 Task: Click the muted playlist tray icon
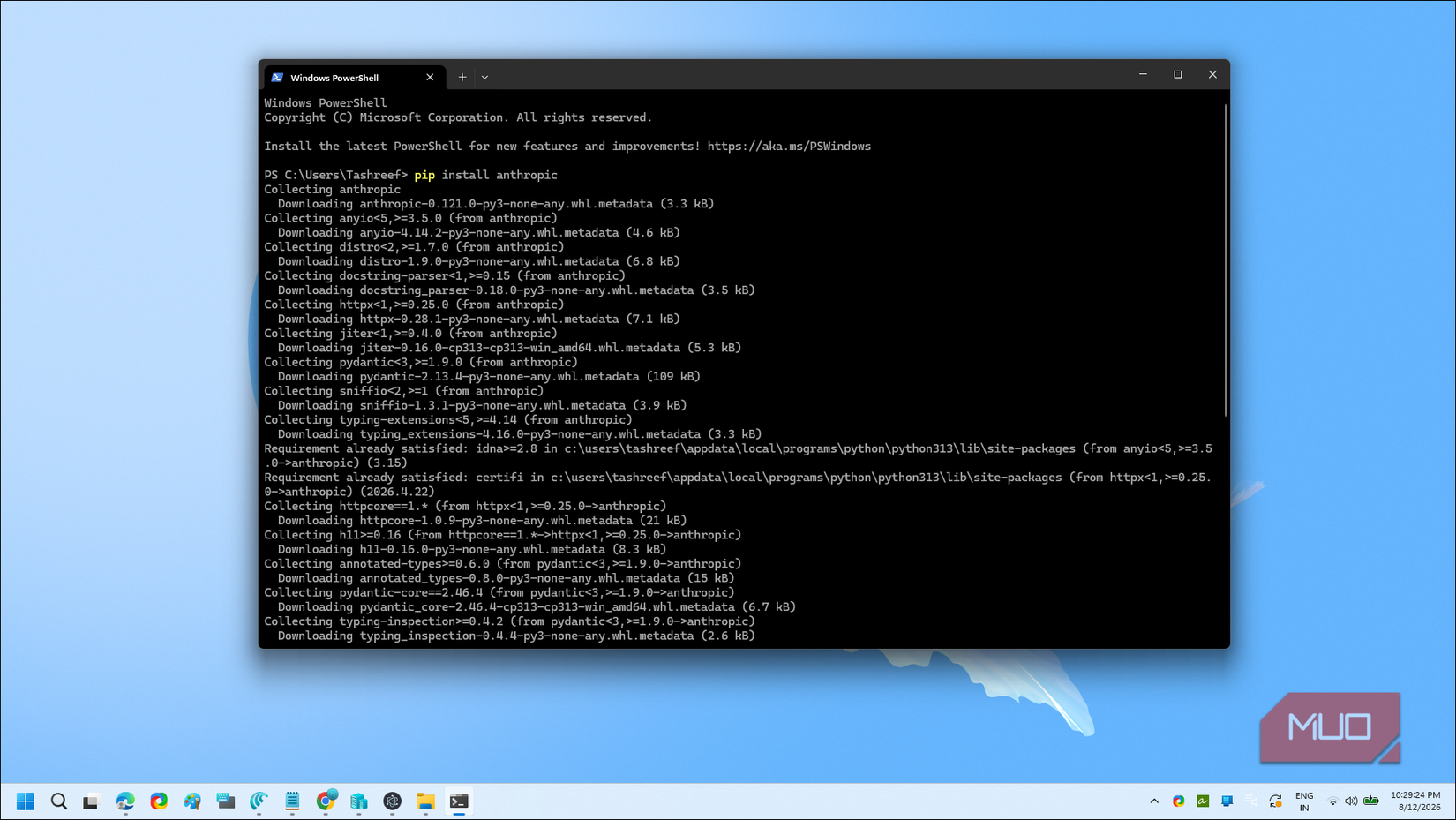[x=1251, y=801]
